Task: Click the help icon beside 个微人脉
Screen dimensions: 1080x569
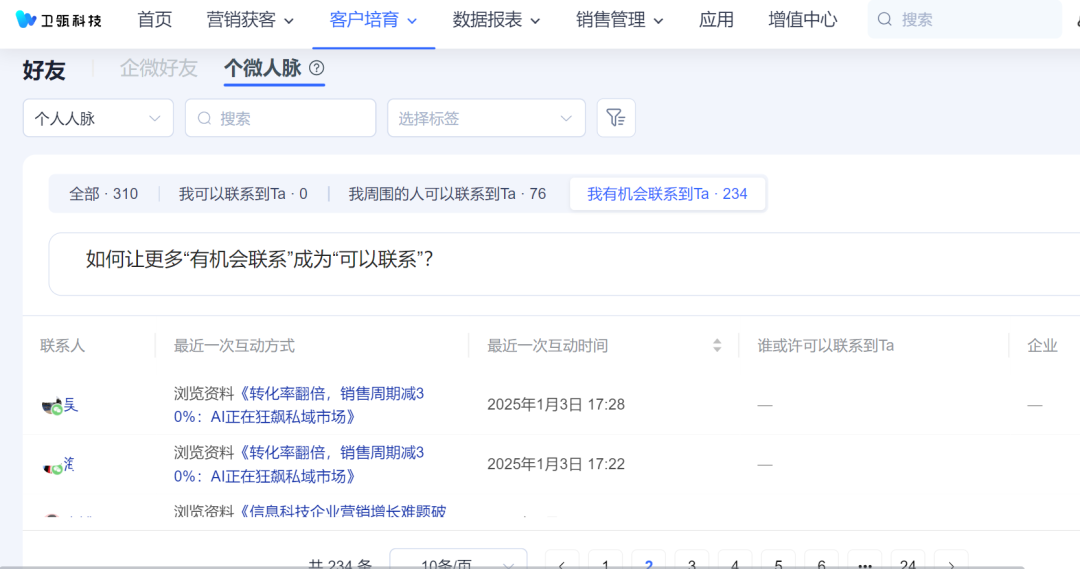Action: 317,68
